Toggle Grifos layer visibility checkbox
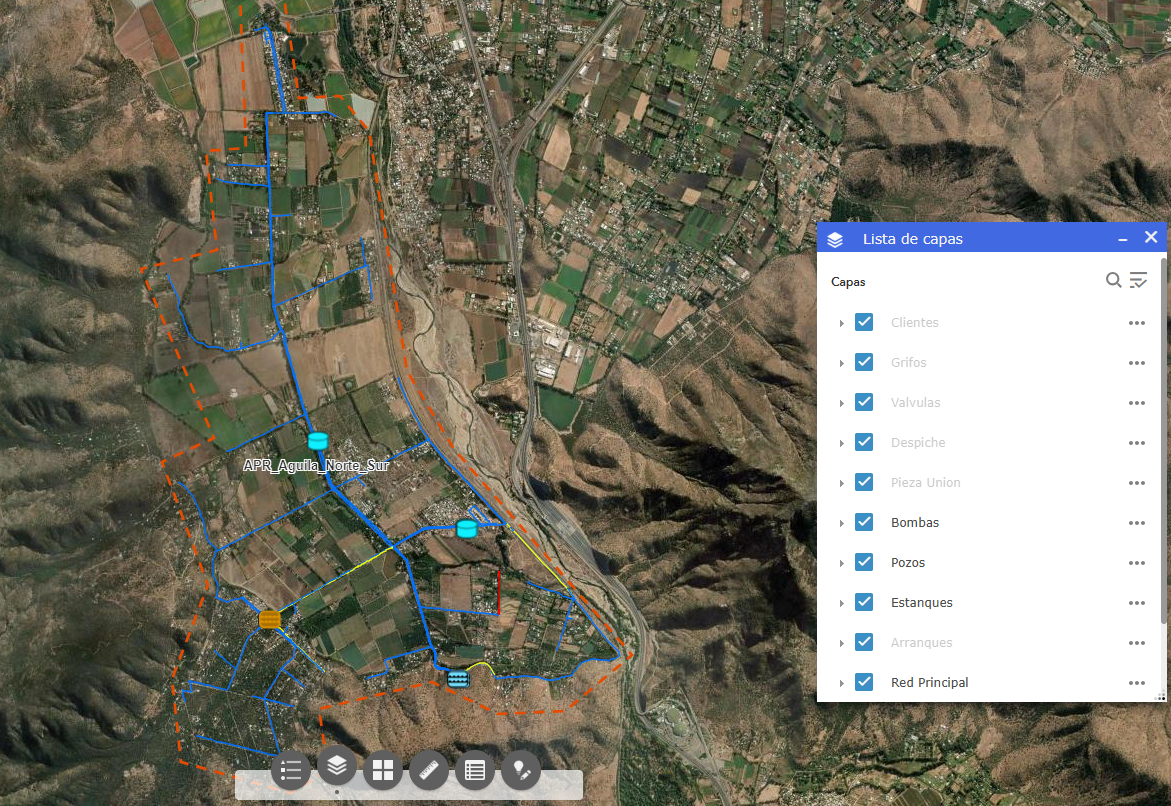1171x806 pixels. [x=864, y=362]
